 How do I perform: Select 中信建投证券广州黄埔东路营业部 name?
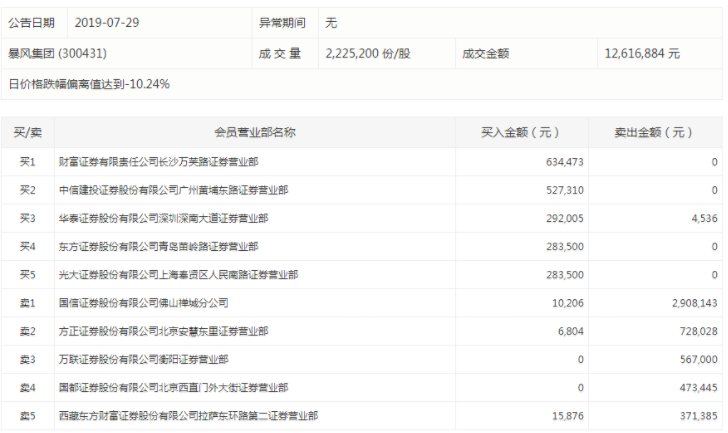point(173,190)
